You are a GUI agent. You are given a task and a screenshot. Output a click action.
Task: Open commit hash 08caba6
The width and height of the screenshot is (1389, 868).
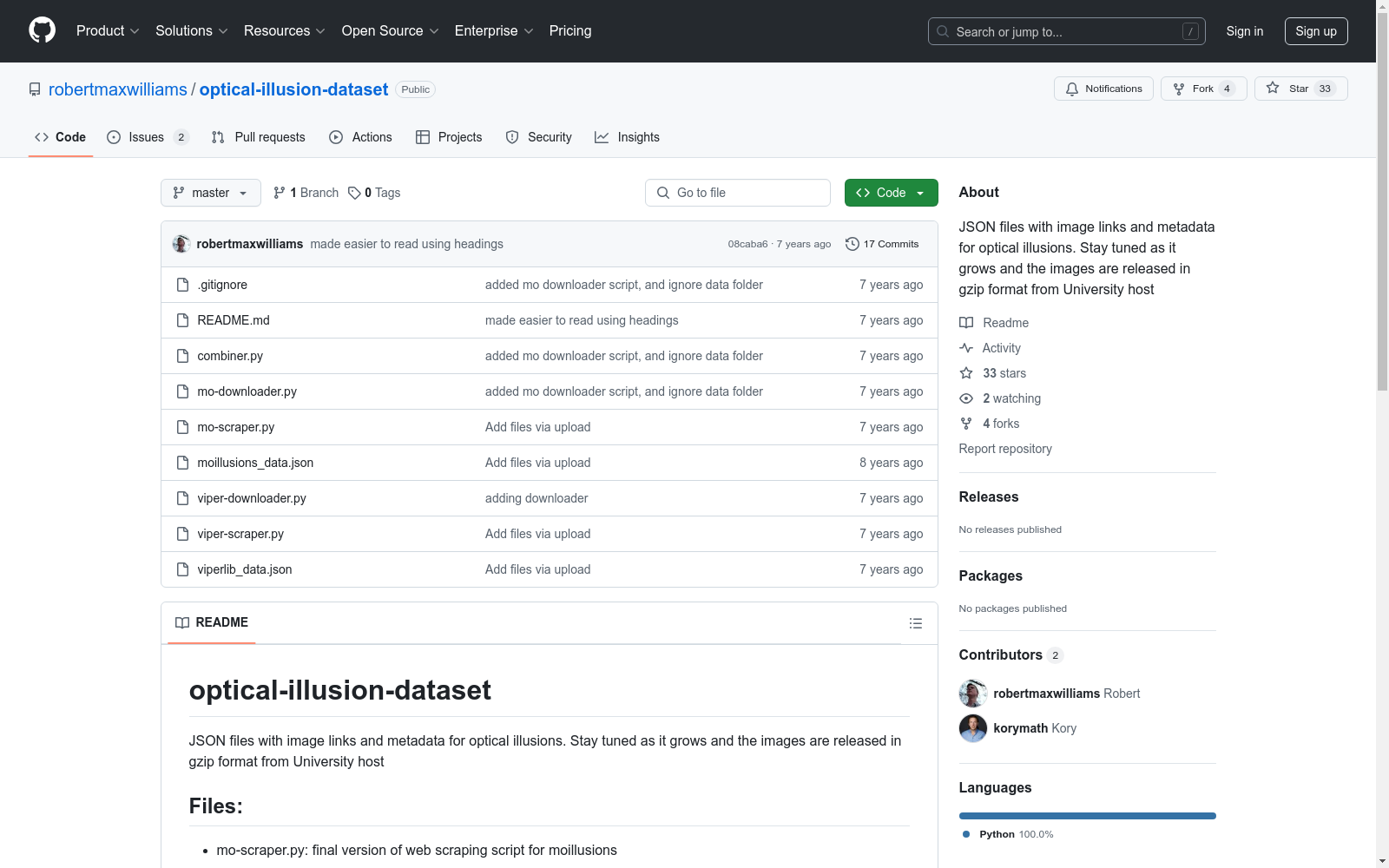coord(747,244)
